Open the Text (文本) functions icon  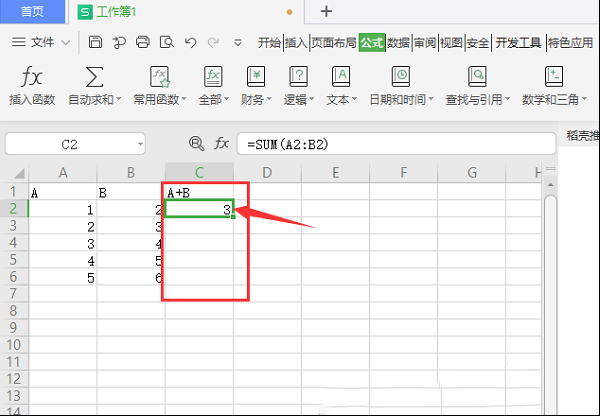(x=341, y=77)
